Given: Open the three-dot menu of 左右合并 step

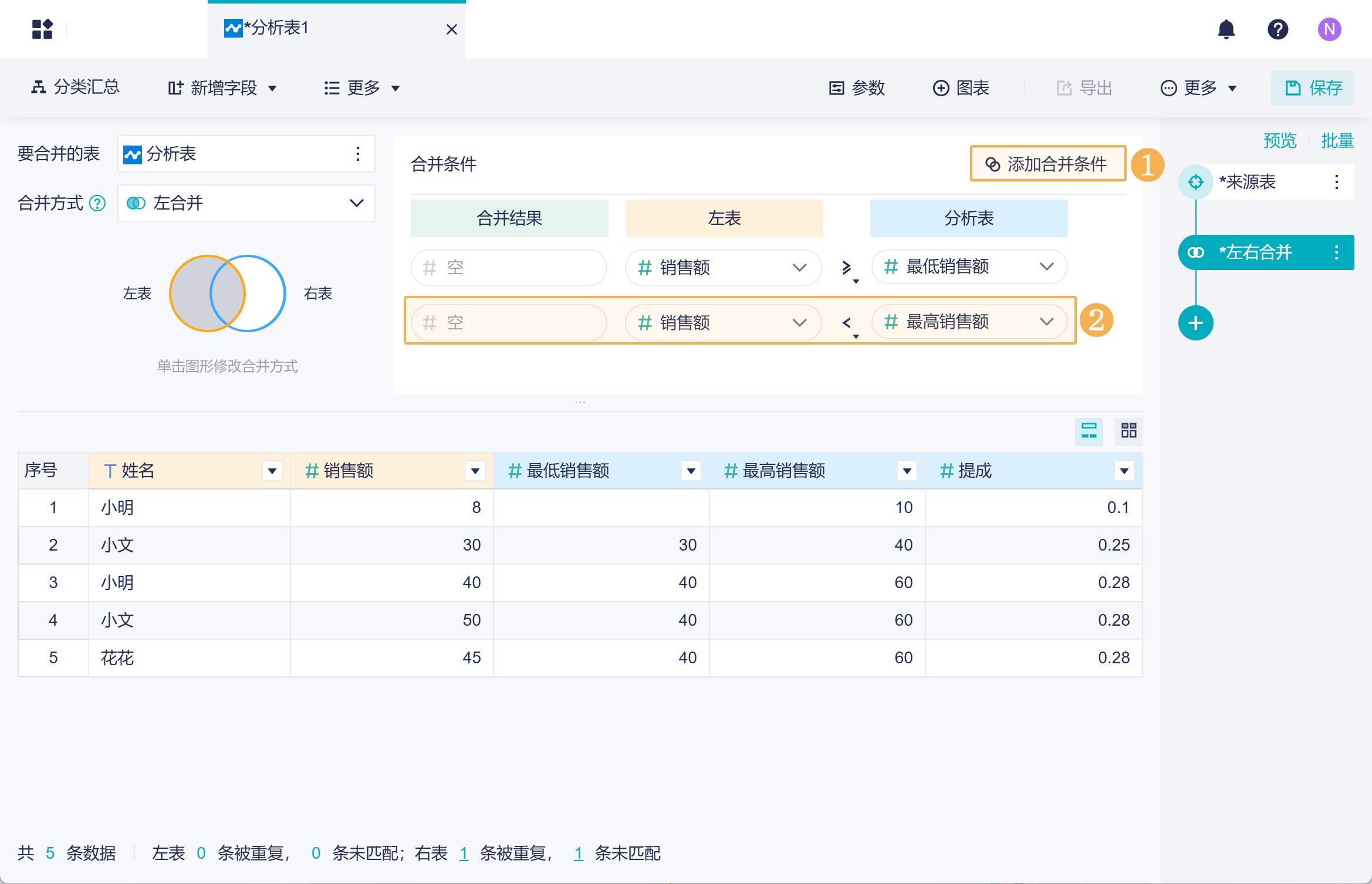Looking at the screenshot, I should 1336,252.
